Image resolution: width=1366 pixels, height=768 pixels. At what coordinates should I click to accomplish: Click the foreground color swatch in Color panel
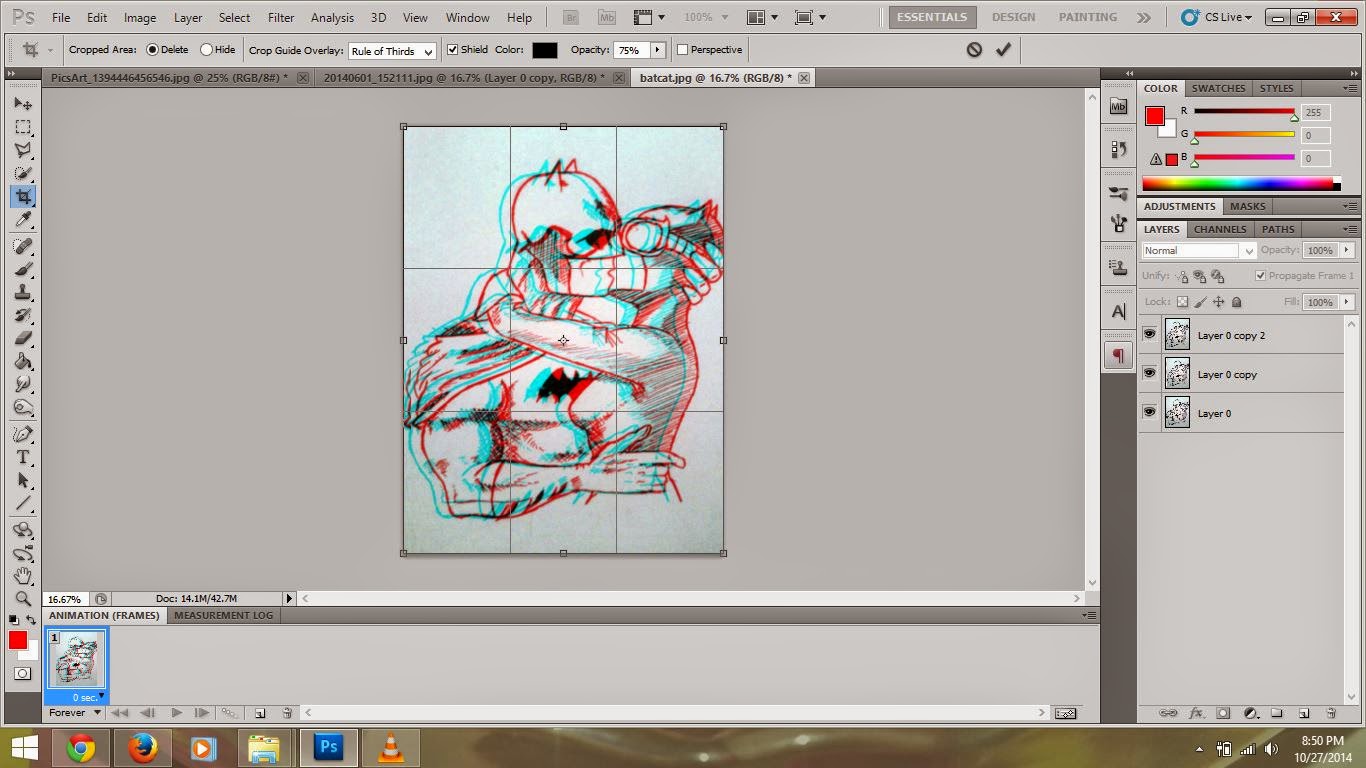1155,116
